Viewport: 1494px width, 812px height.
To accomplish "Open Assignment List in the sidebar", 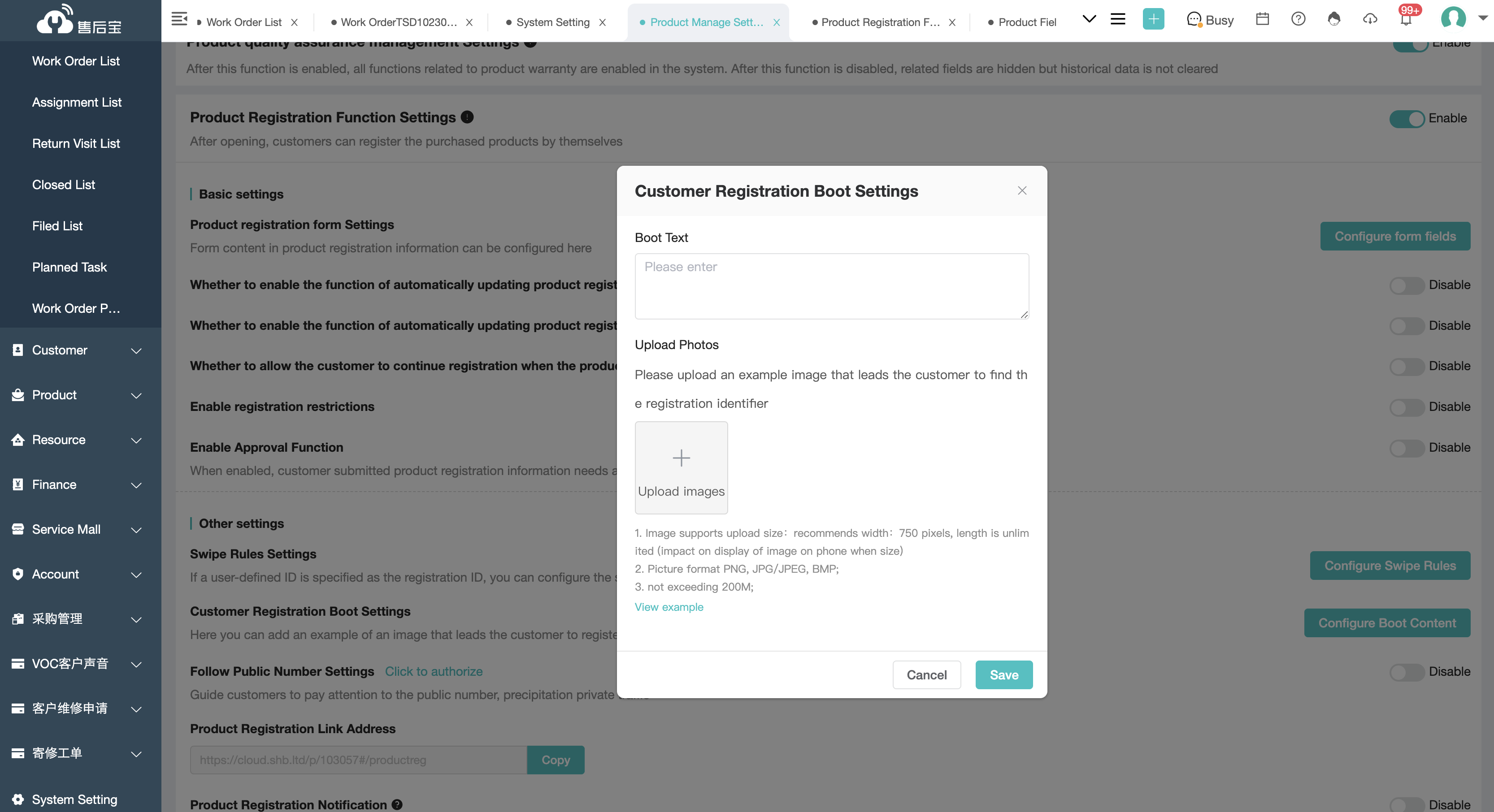I will point(77,103).
